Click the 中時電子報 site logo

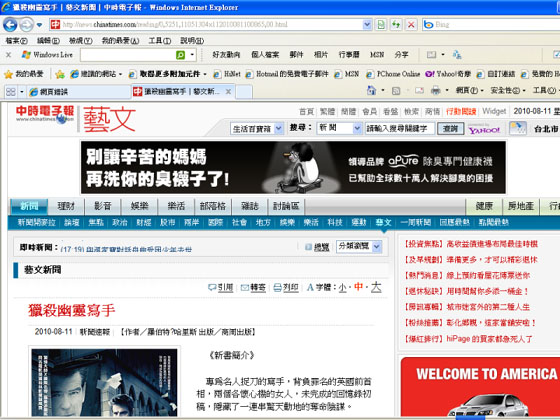point(45,114)
